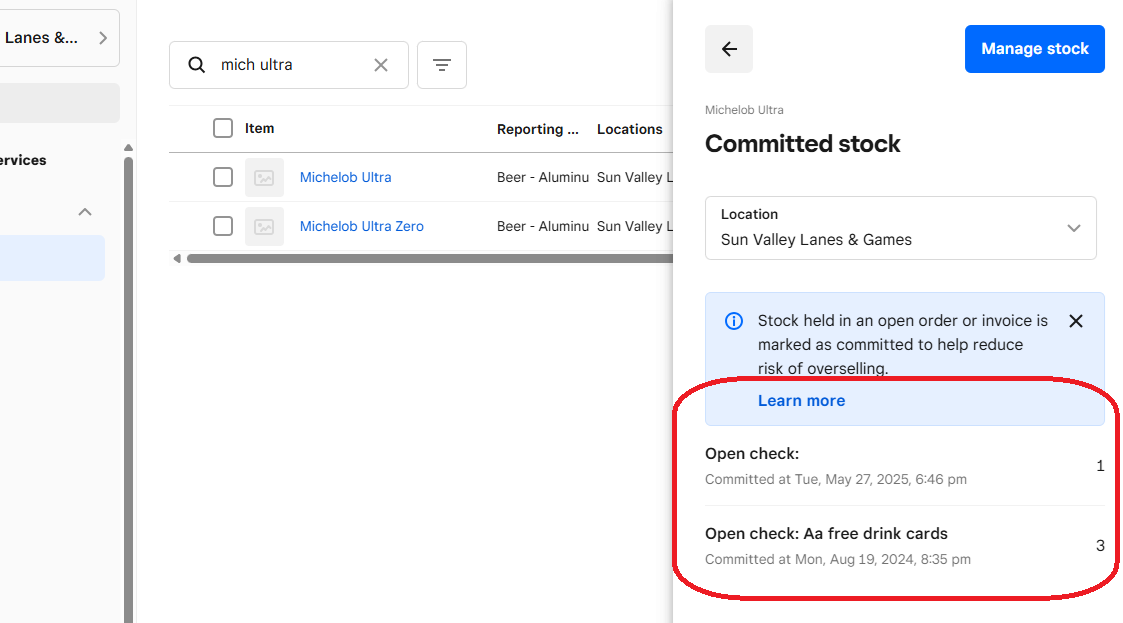This screenshot has width=1123, height=623.
Task: Toggle the select-all items checkbox
Action: [x=223, y=128]
